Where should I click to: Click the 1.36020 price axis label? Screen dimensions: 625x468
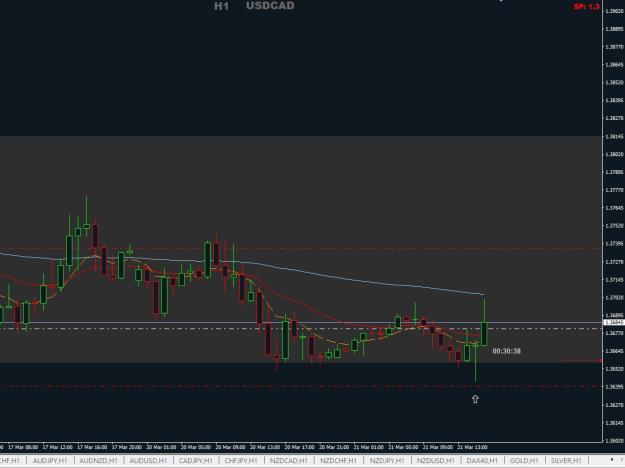614,440
